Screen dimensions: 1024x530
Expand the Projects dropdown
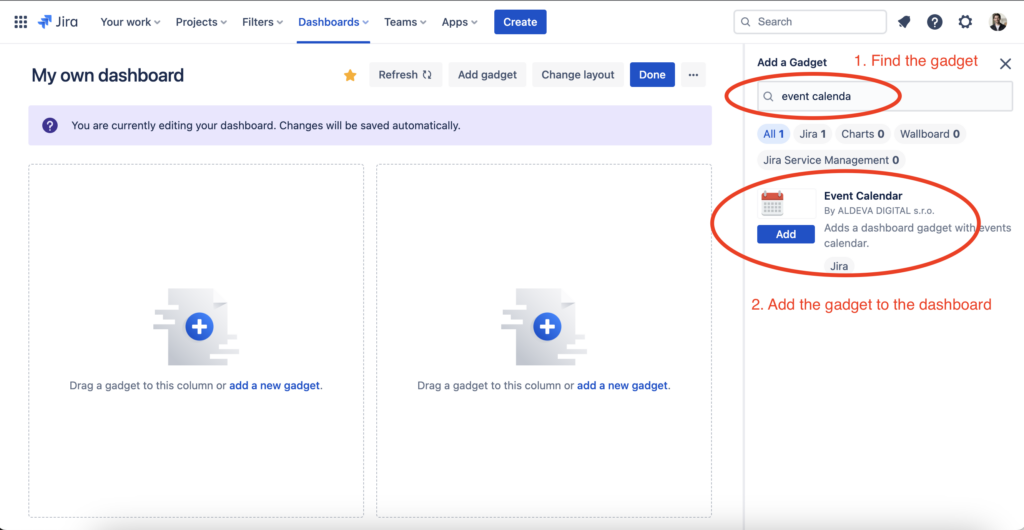coord(201,22)
